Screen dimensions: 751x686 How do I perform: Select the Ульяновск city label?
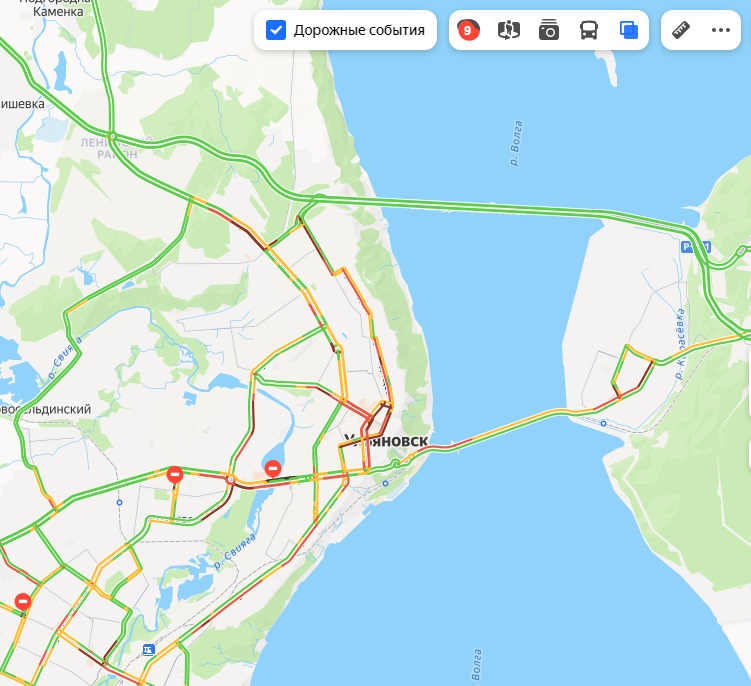pos(386,441)
